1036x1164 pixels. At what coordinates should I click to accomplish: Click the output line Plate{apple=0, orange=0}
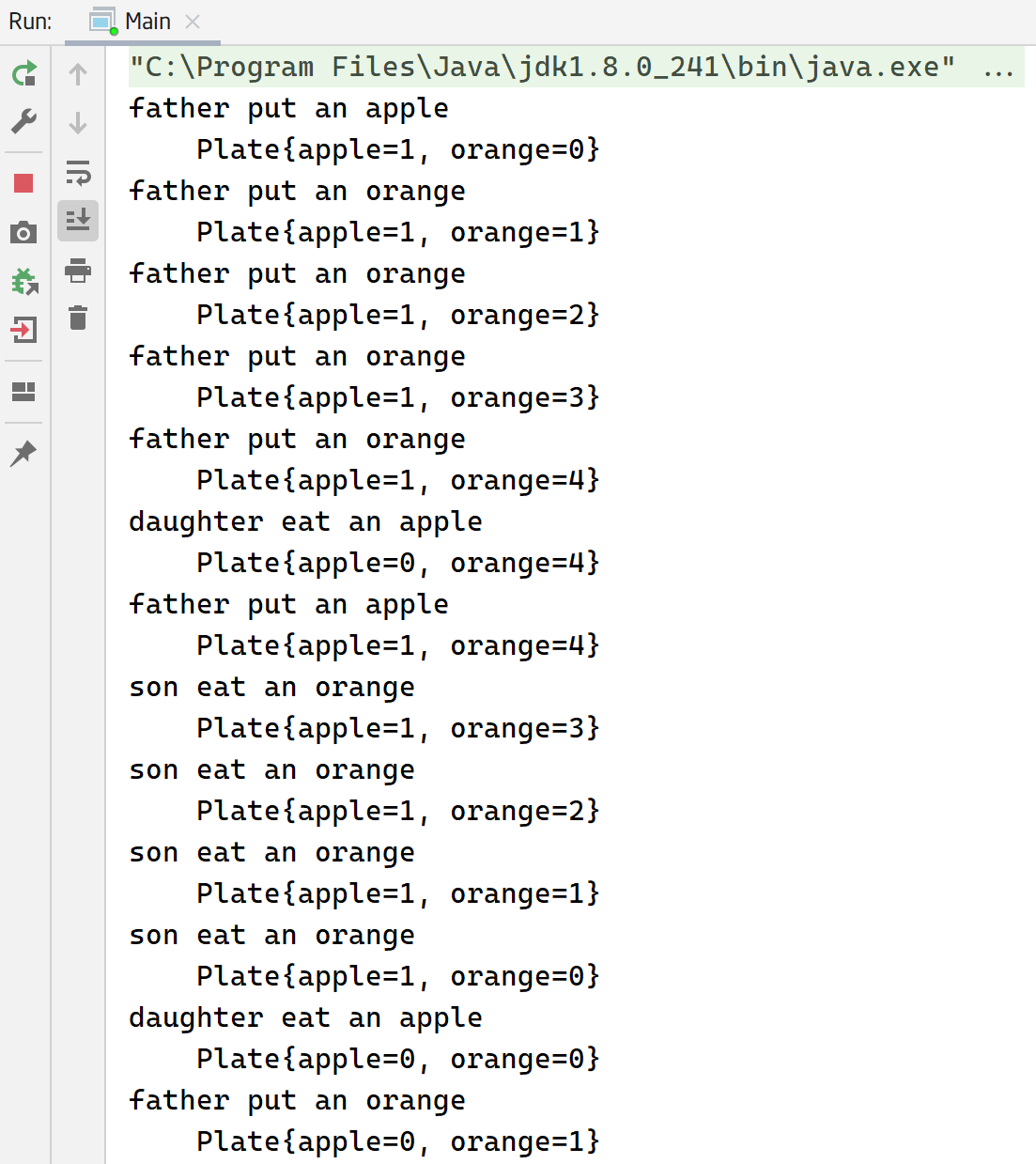coord(397,1059)
